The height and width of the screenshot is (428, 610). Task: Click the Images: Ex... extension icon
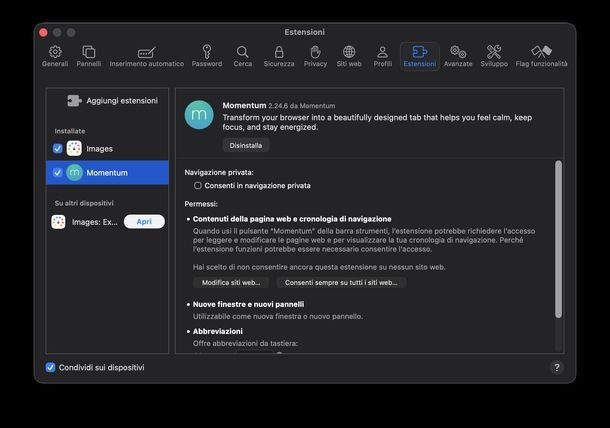click(x=58, y=222)
